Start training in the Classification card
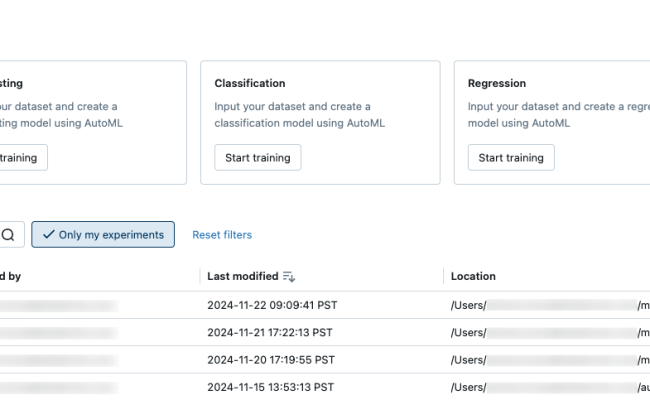Image resolution: width=650 pixels, height=400 pixels. pyautogui.click(x=257, y=158)
